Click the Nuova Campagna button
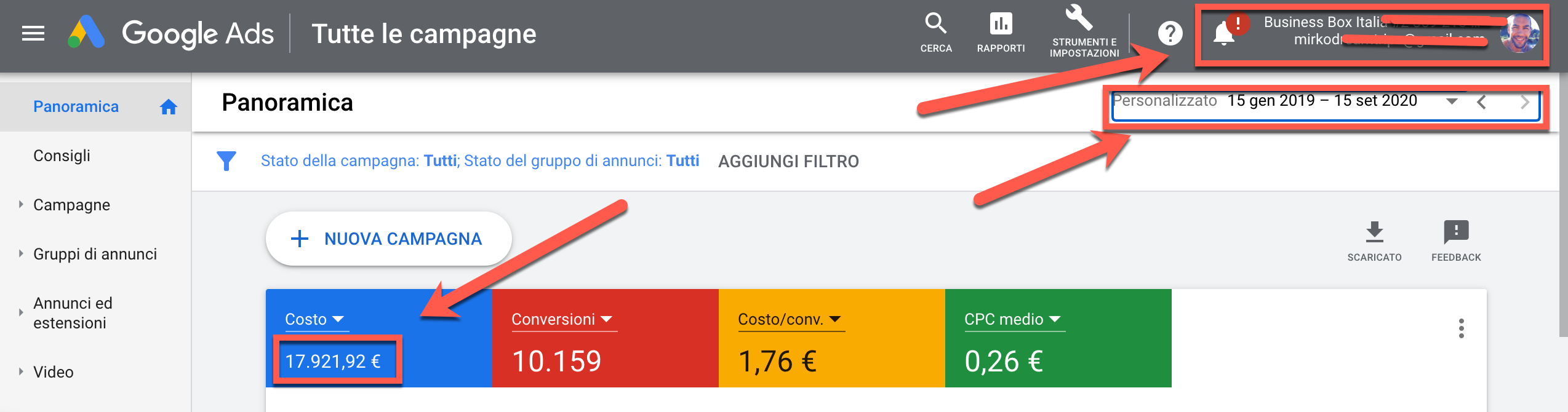Viewport: 1568px width, 412px height. click(389, 239)
